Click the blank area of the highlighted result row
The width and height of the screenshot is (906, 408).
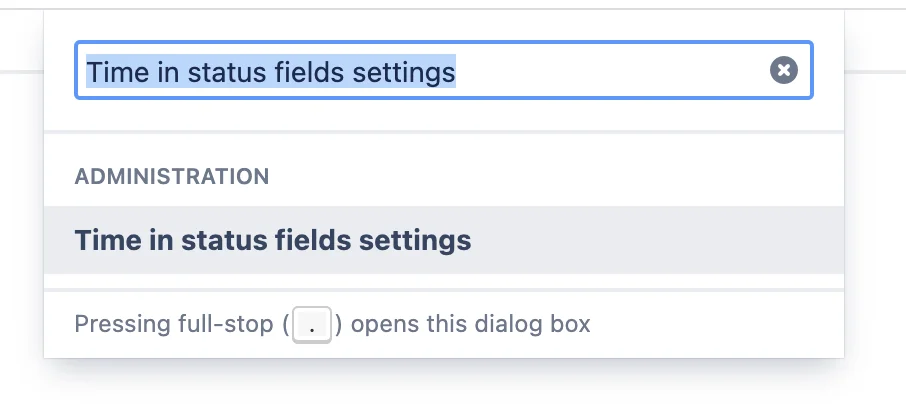click(658, 240)
